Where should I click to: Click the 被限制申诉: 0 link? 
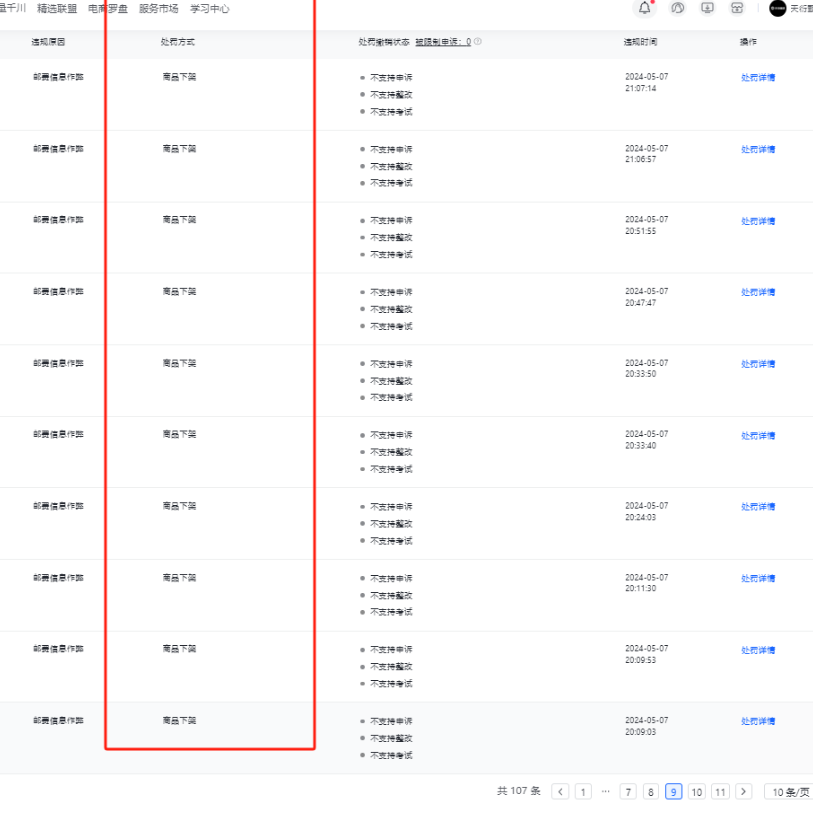443,42
